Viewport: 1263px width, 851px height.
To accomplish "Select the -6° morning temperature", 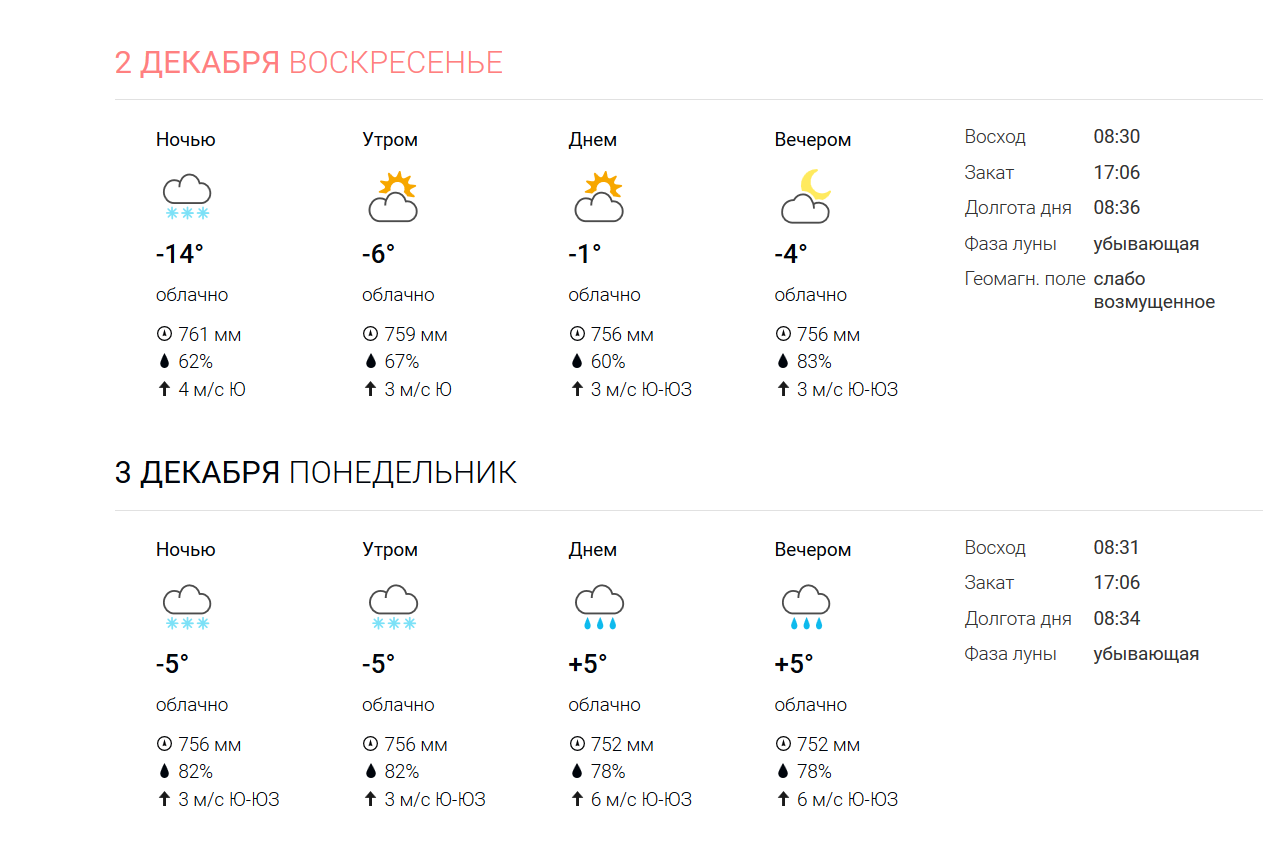I will (x=379, y=255).
